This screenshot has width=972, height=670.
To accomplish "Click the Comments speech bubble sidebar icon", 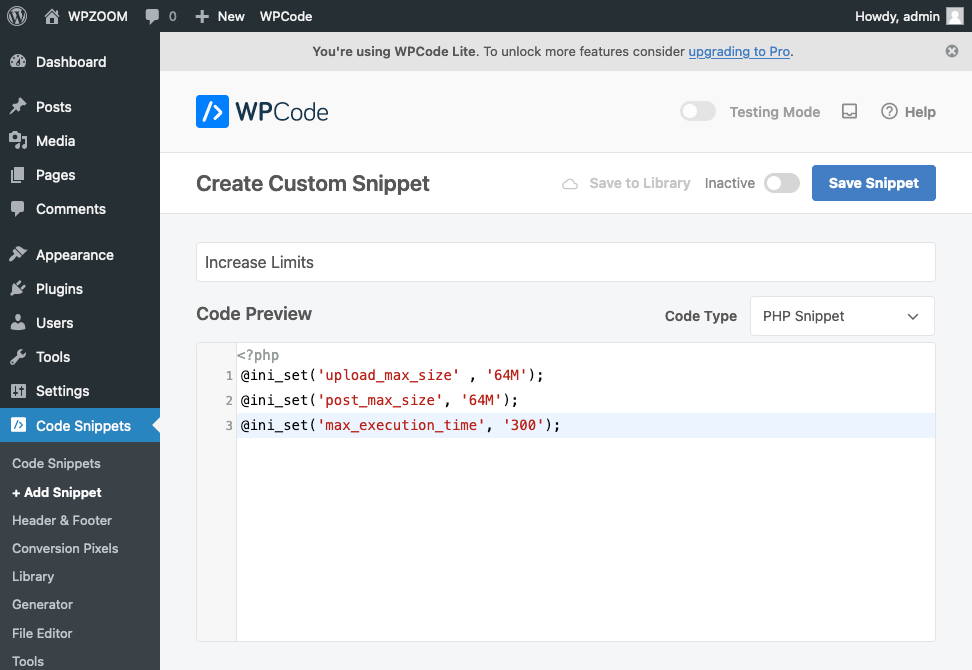I will (18, 209).
